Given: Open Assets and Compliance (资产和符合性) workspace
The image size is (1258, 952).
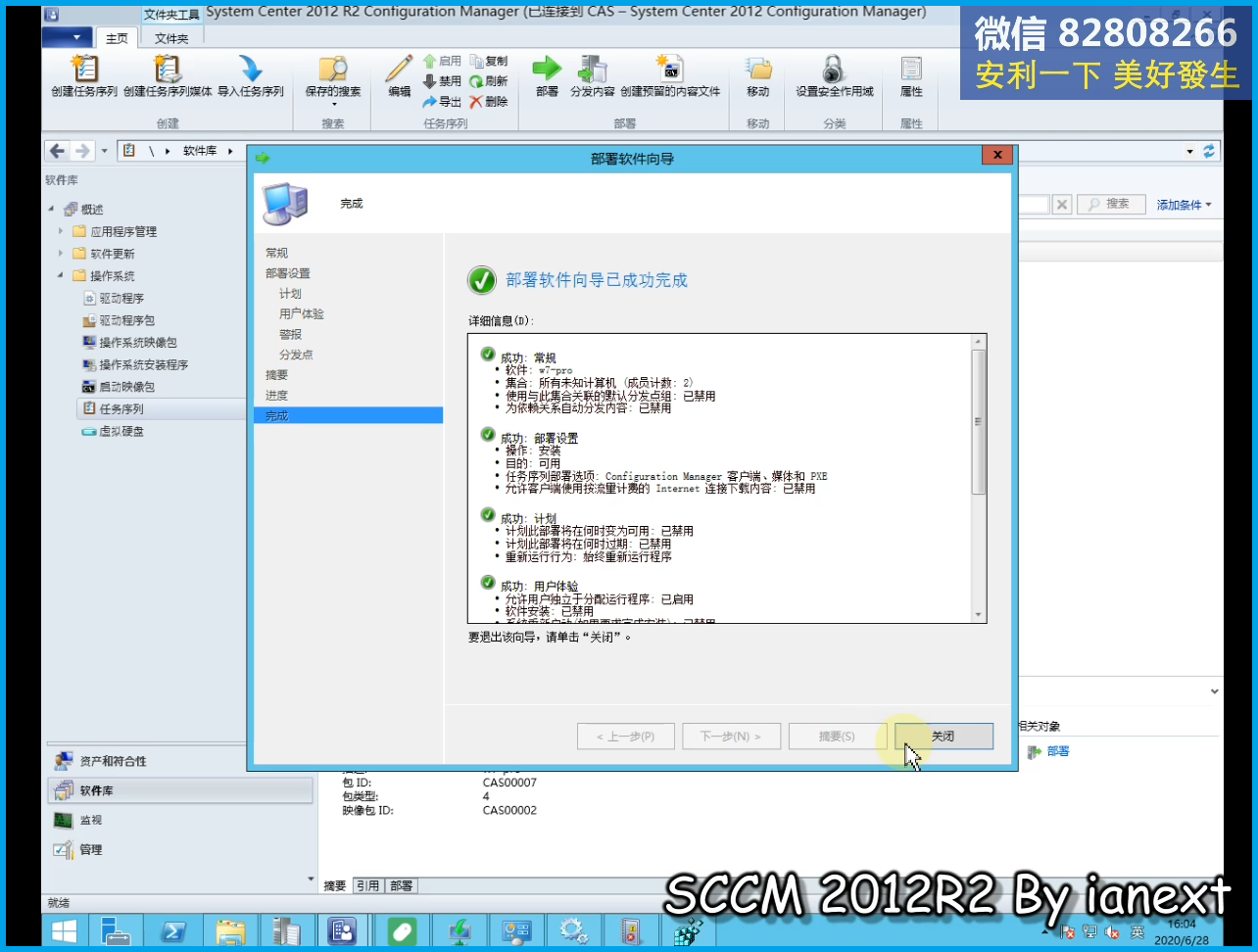Looking at the screenshot, I should click(180, 761).
